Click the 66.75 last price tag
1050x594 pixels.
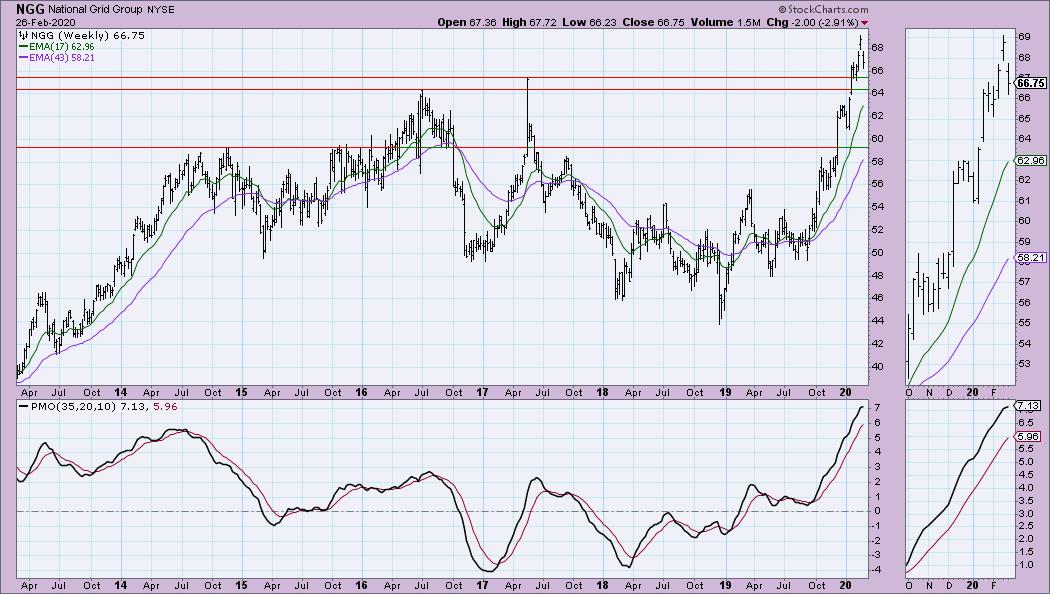1031,83
